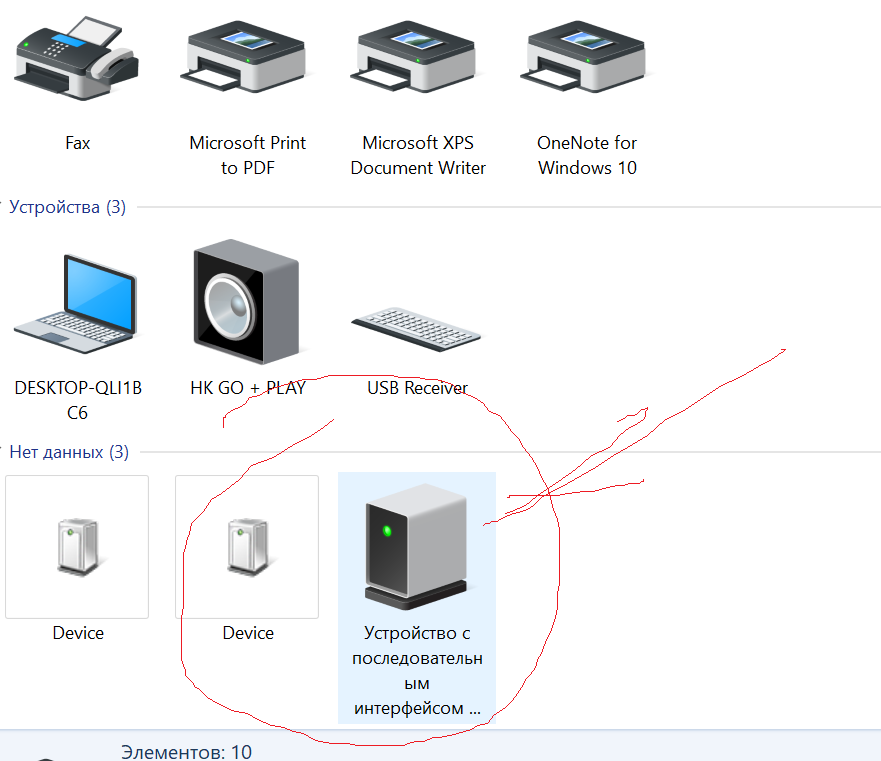The height and width of the screenshot is (761, 881).
Task: Click the "USB Receiver" name label
Action: (x=417, y=388)
